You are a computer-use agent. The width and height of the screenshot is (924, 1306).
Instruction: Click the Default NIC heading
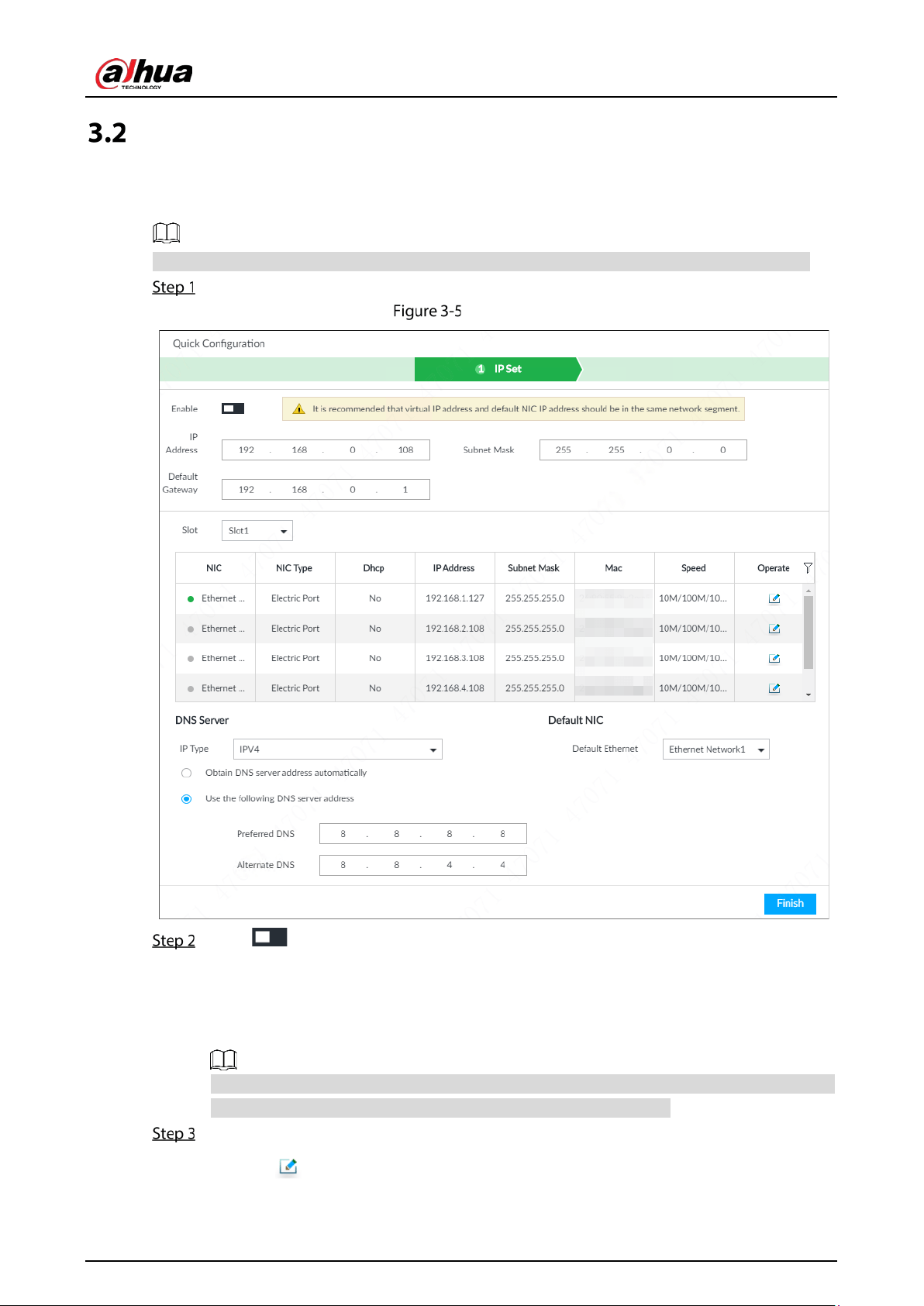point(575,720)
